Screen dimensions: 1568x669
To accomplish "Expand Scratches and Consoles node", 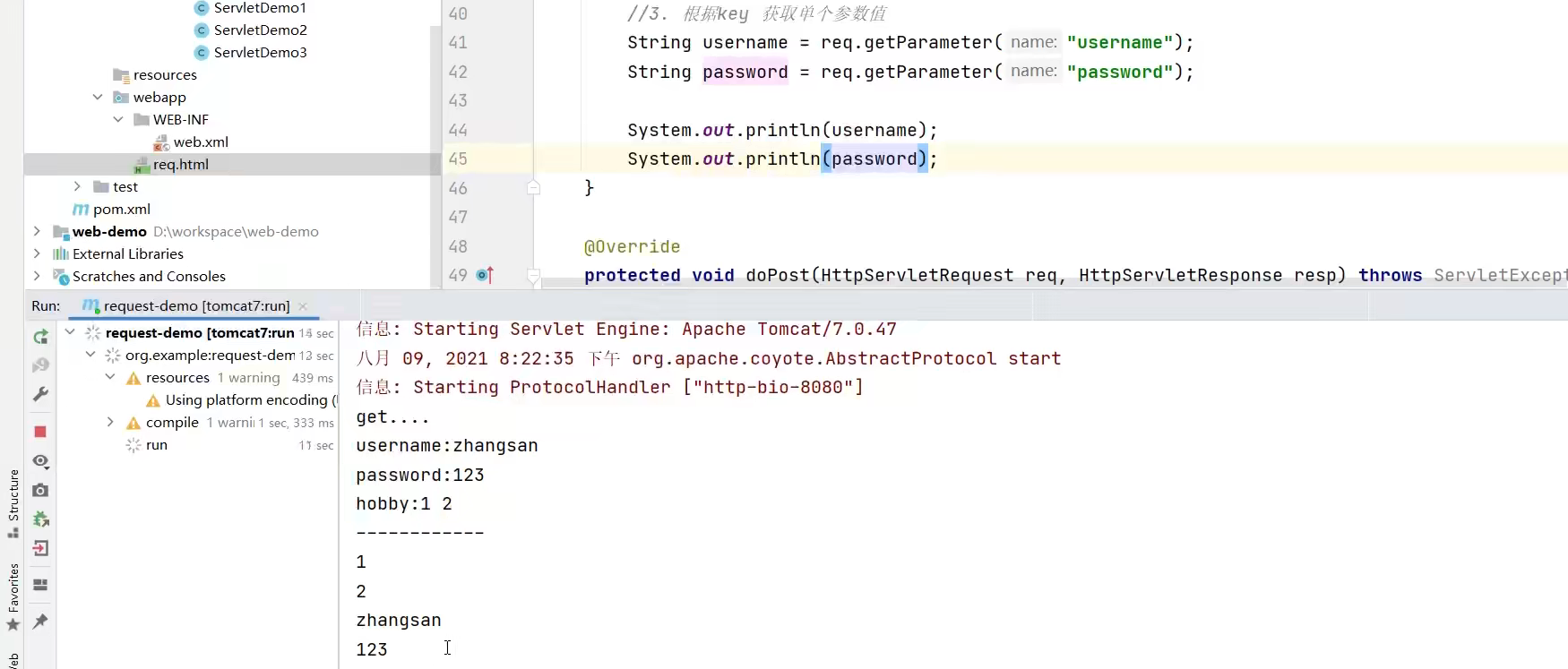I will pos(37,276).
